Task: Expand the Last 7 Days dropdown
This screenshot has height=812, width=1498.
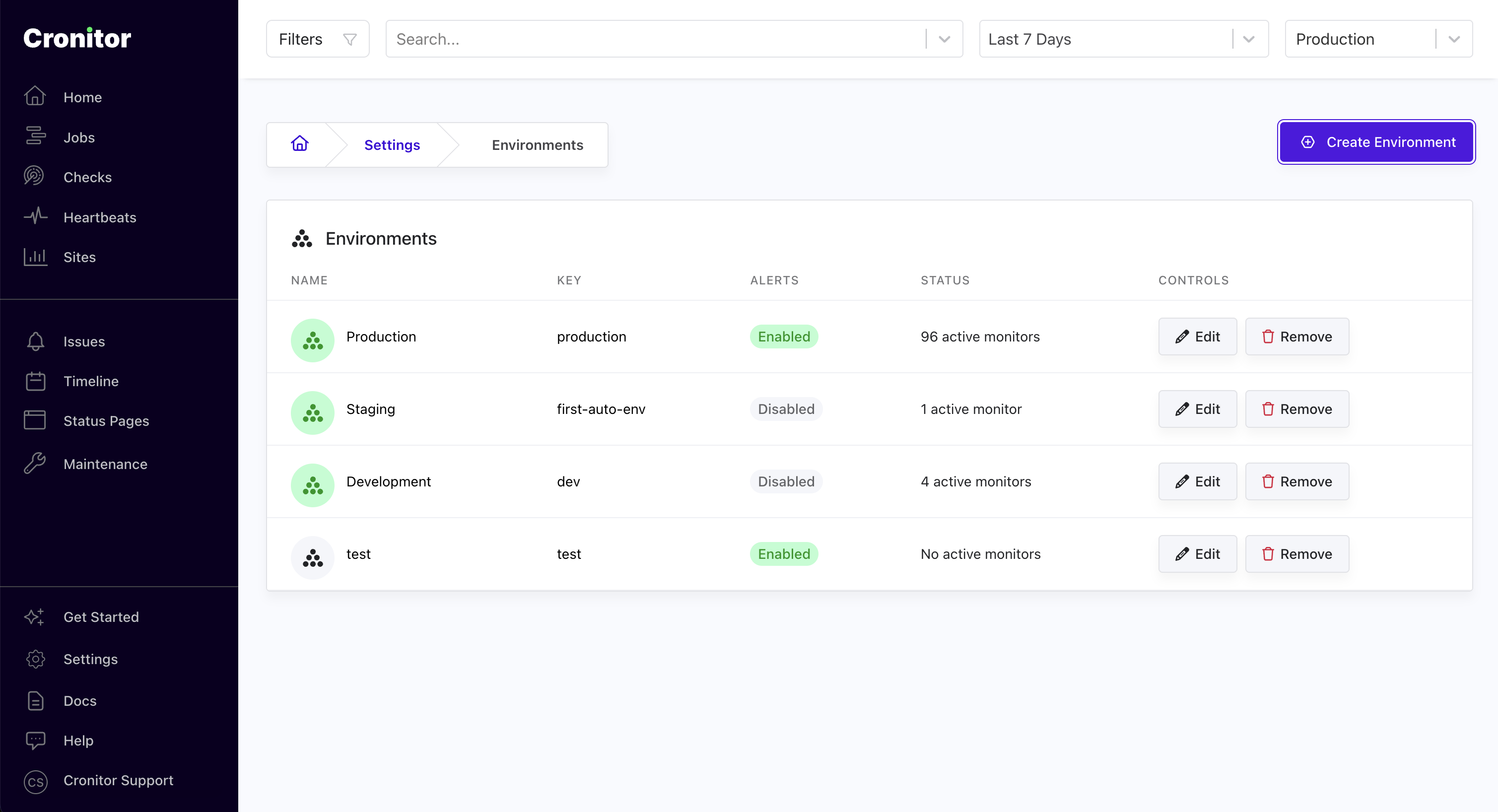Action: pos(1248,40)
